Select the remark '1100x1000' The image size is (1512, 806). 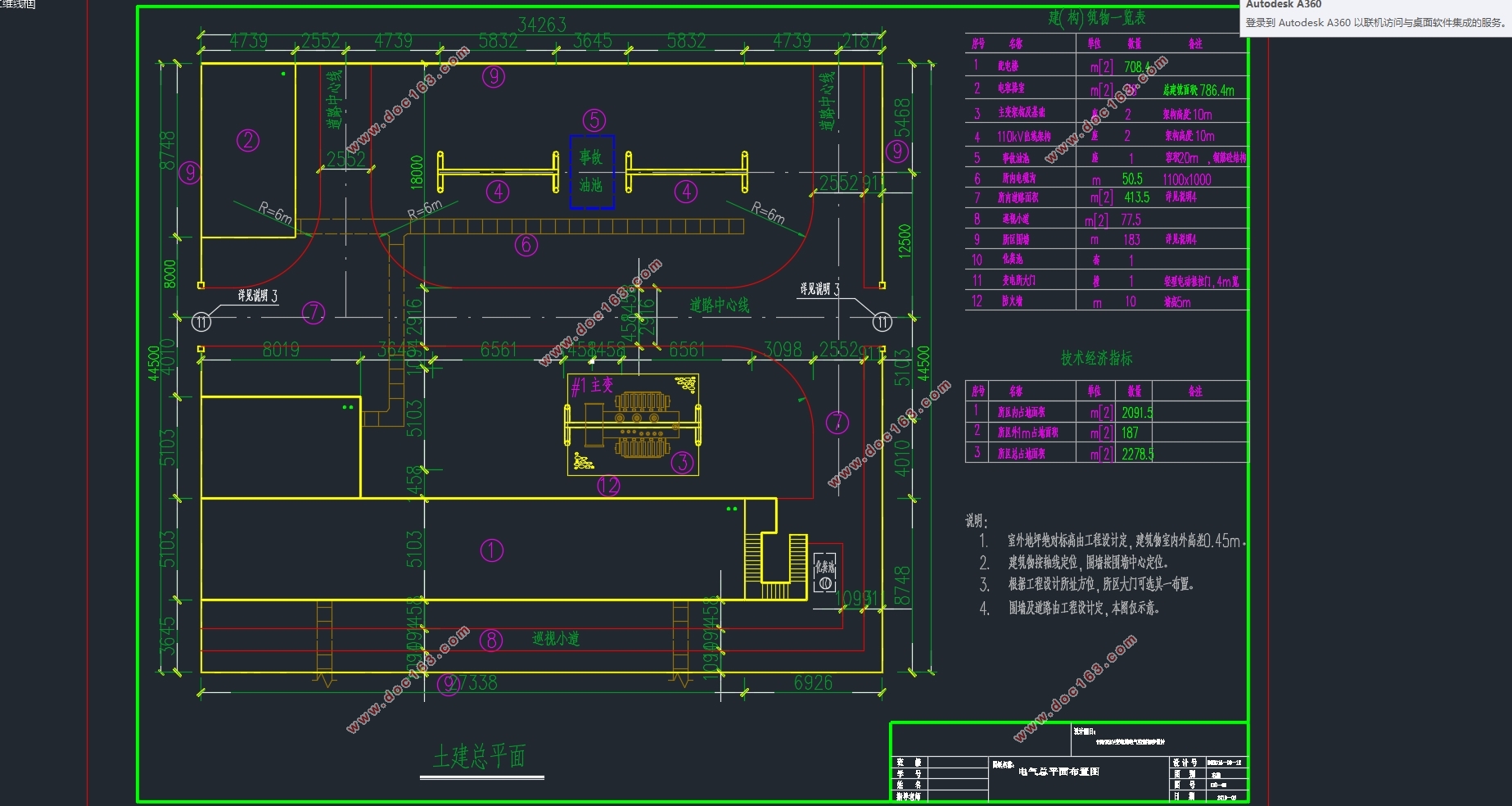click(1187, 179)
